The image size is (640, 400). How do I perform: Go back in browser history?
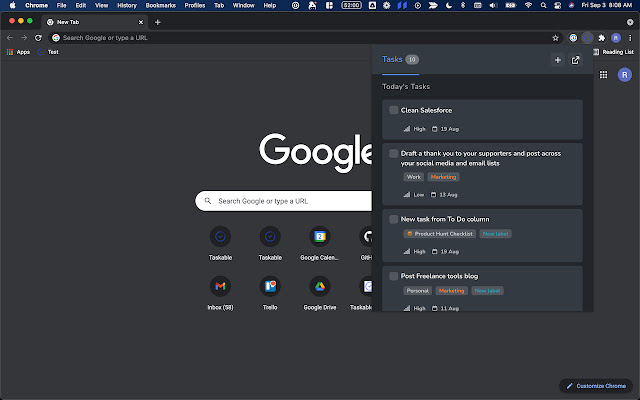(x=10, y=38)
